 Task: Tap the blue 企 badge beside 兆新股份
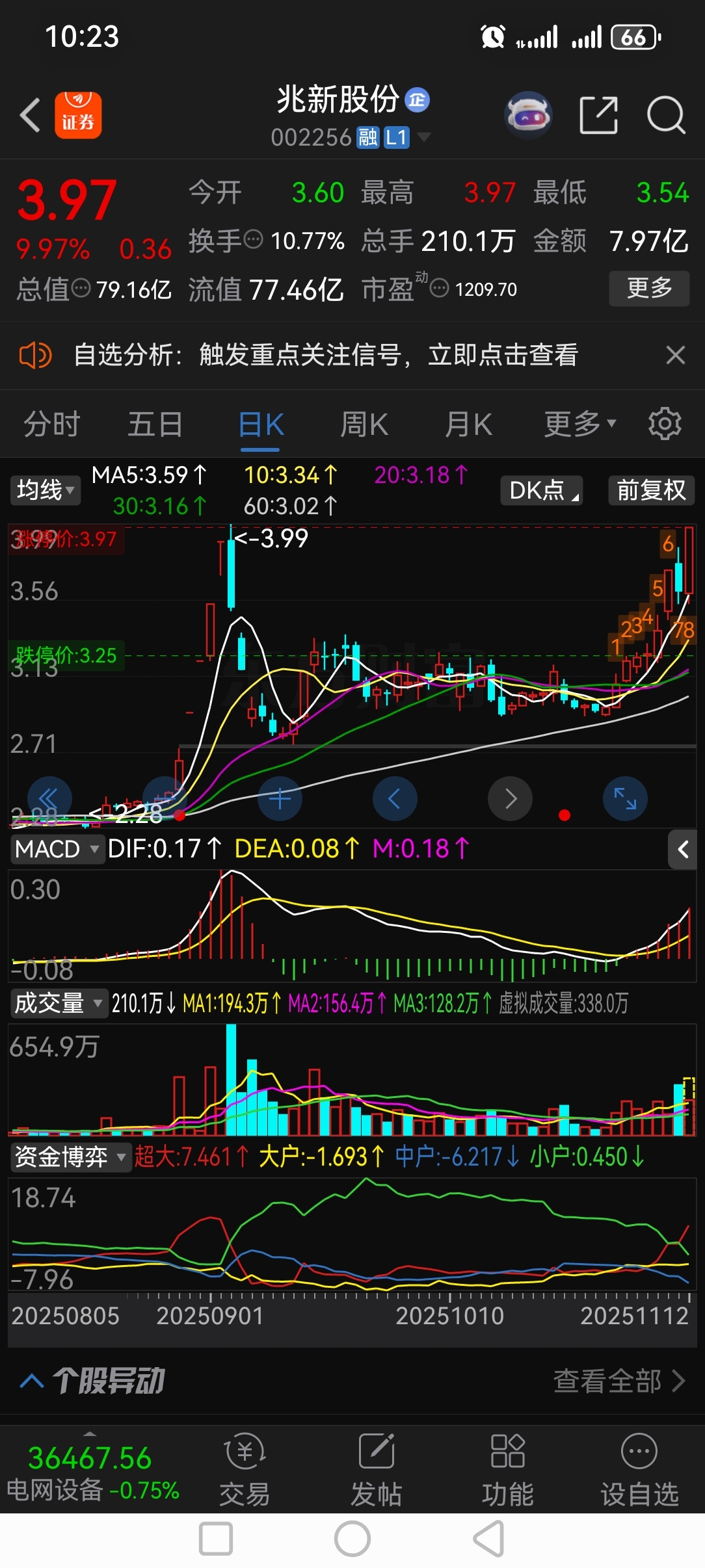click(417, 100)
